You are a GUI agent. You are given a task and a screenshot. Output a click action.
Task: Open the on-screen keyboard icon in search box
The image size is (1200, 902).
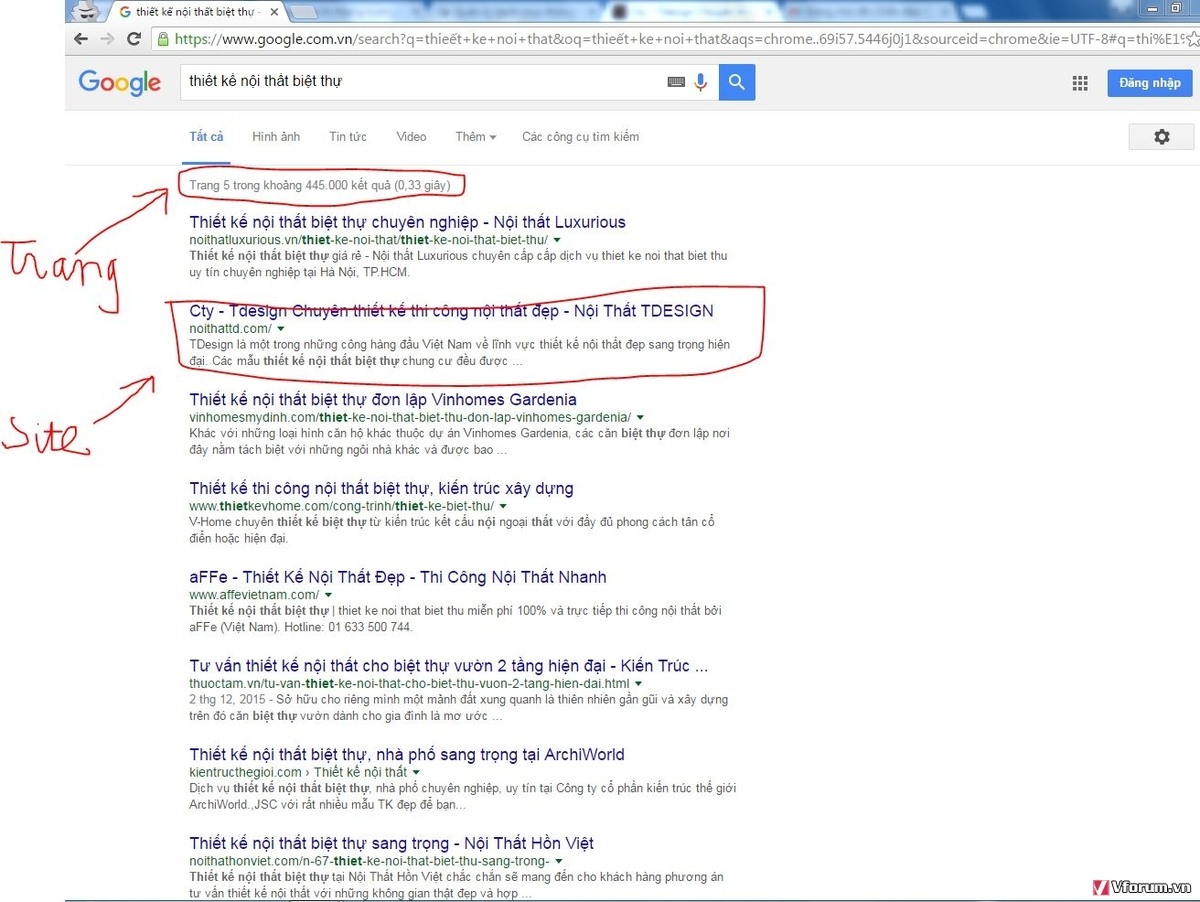coord(676,82)
